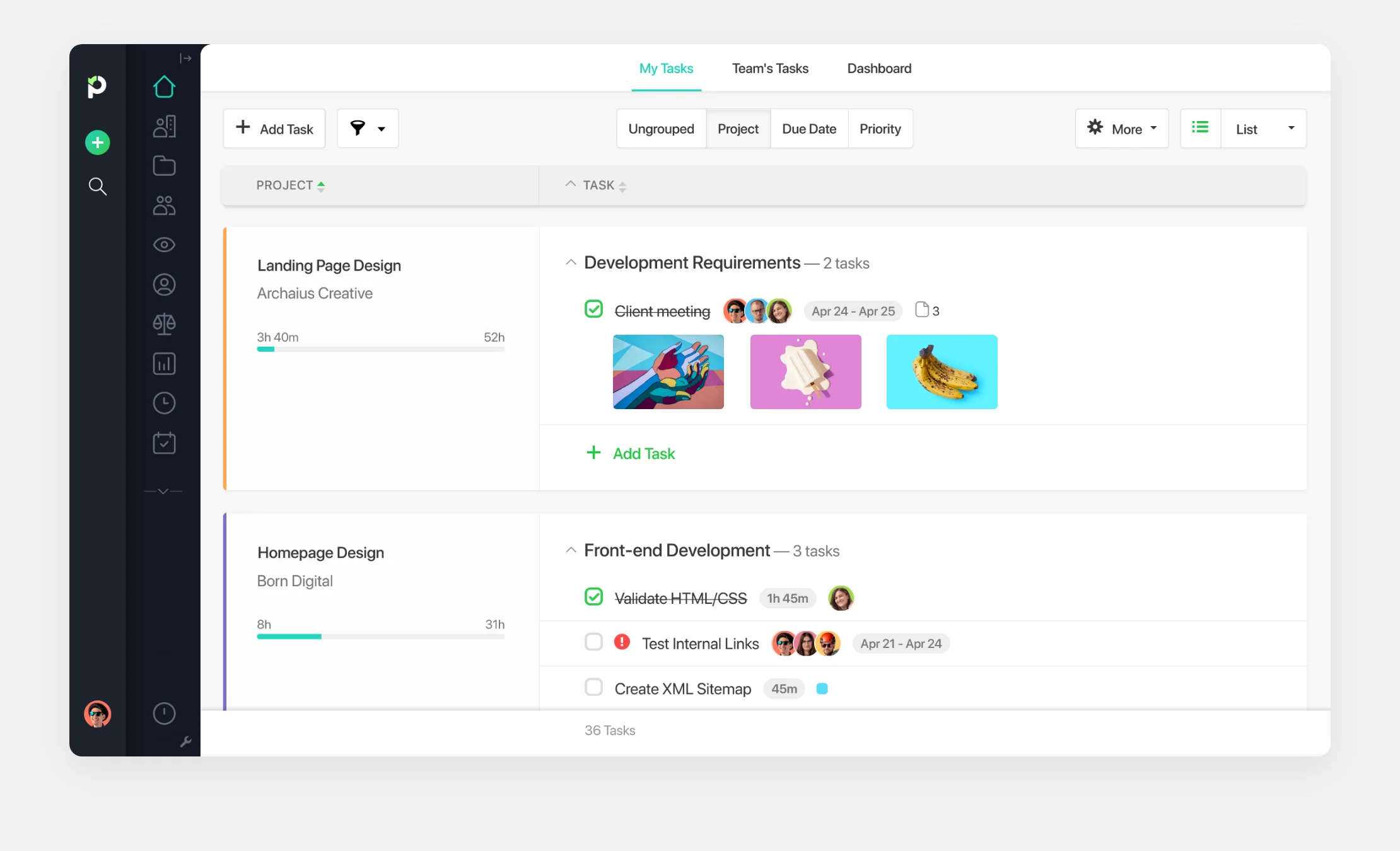The height and width of the screenshot is (851, 1400).
Task: Expand more sidebar items chevron
Action: pyautogui.click(x=163, y=491)
